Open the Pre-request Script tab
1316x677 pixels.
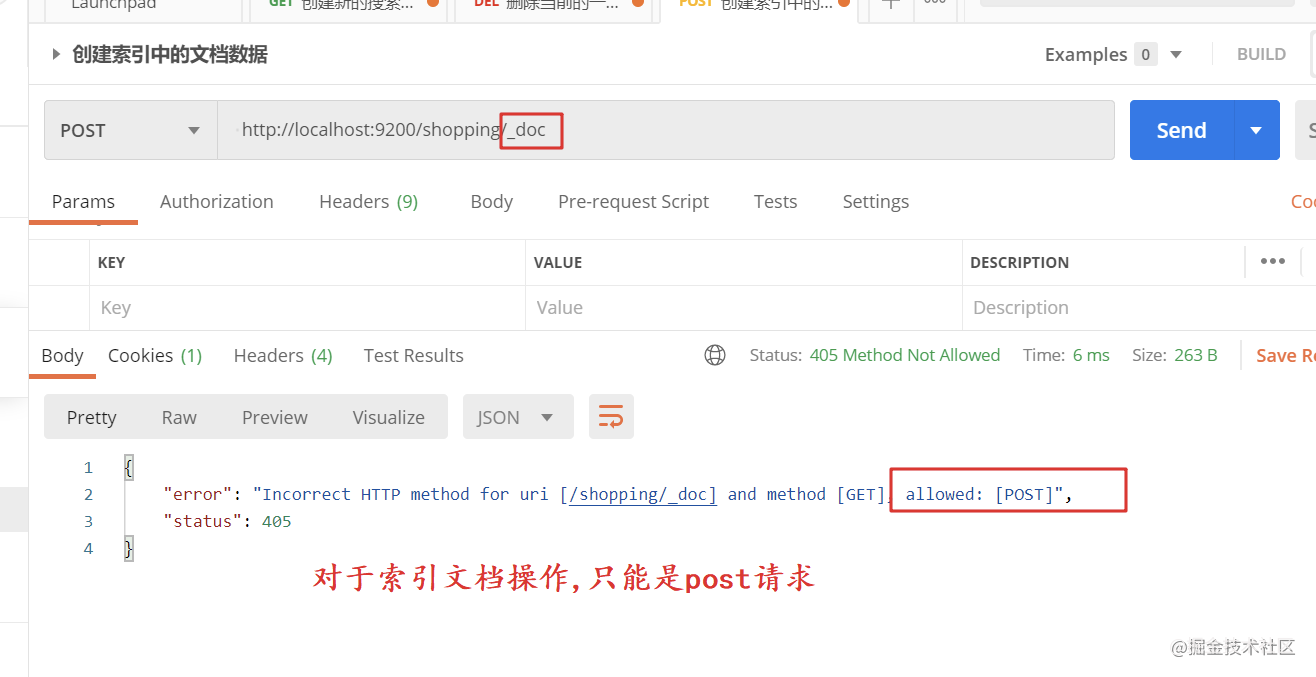point(633,201)
